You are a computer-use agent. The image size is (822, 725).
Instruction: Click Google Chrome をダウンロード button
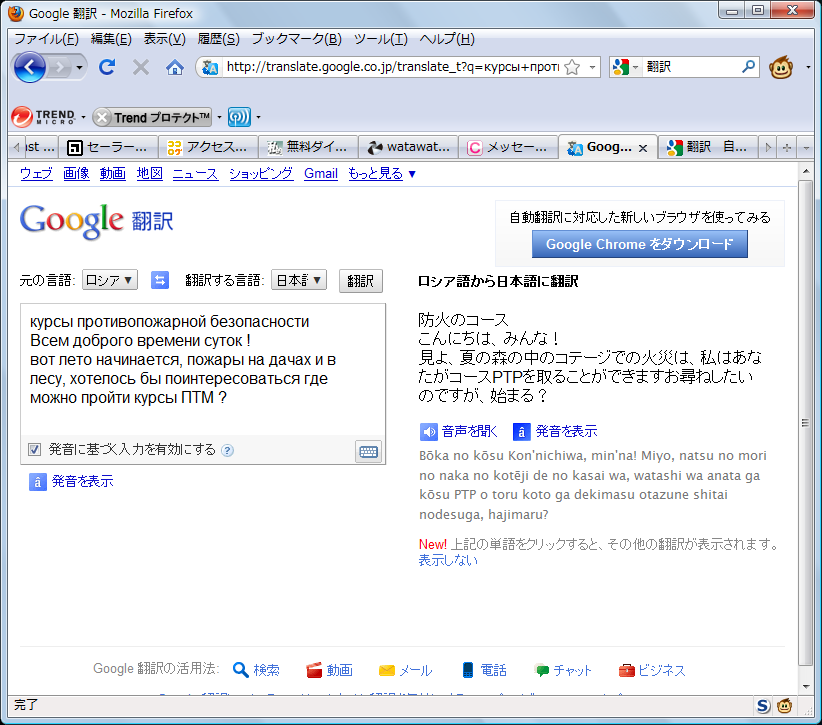point(640,244)
